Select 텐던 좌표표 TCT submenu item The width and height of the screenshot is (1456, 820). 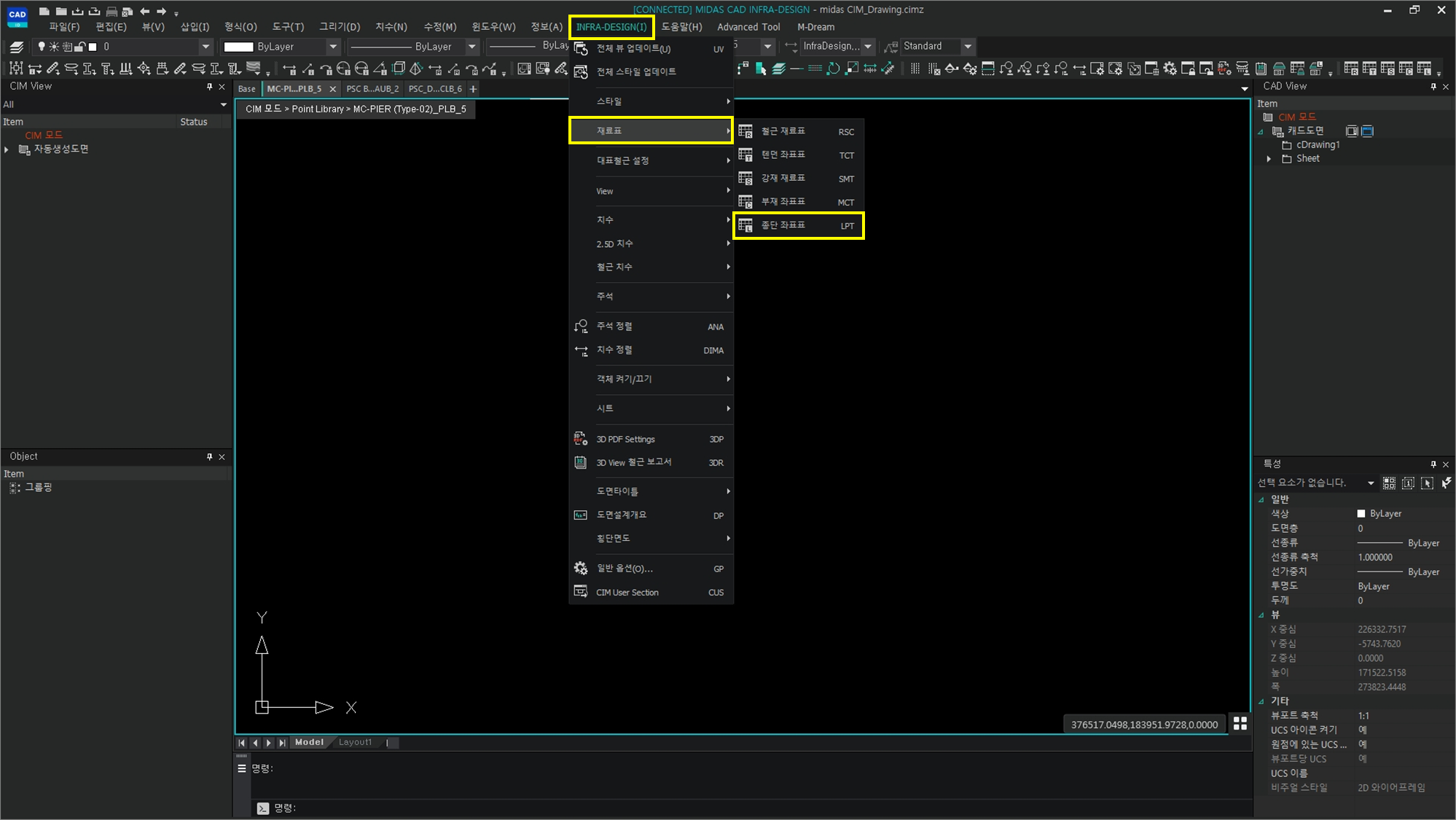click(799, 155)
